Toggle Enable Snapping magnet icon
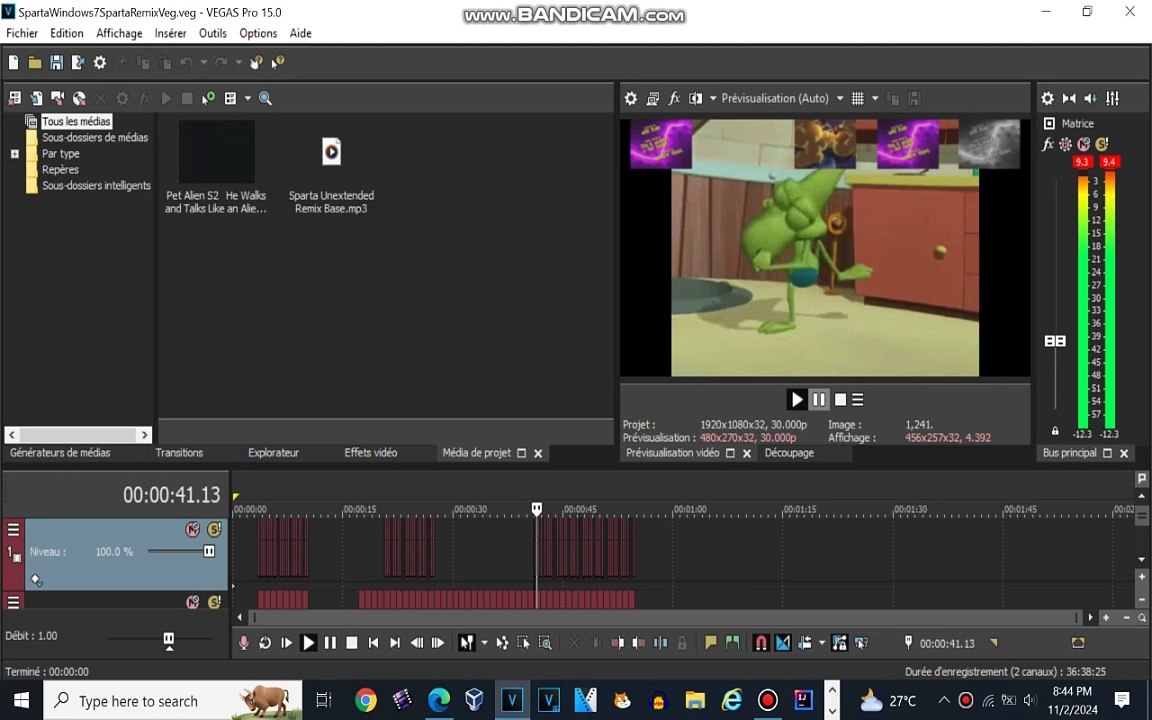This screenshot has width=1152, height=720. (761, 643)
